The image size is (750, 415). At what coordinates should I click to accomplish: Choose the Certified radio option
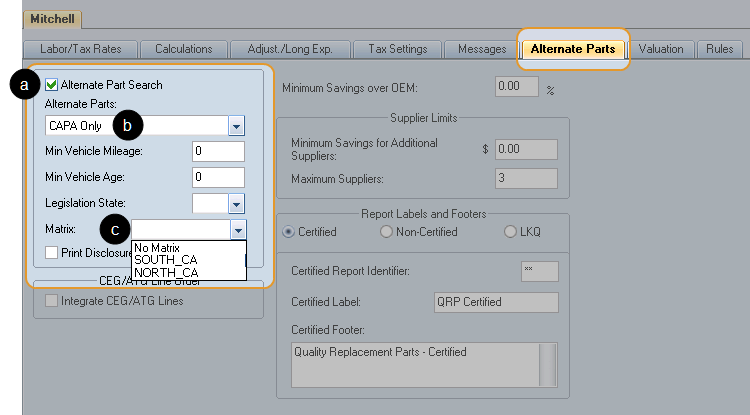coord(290,232)
